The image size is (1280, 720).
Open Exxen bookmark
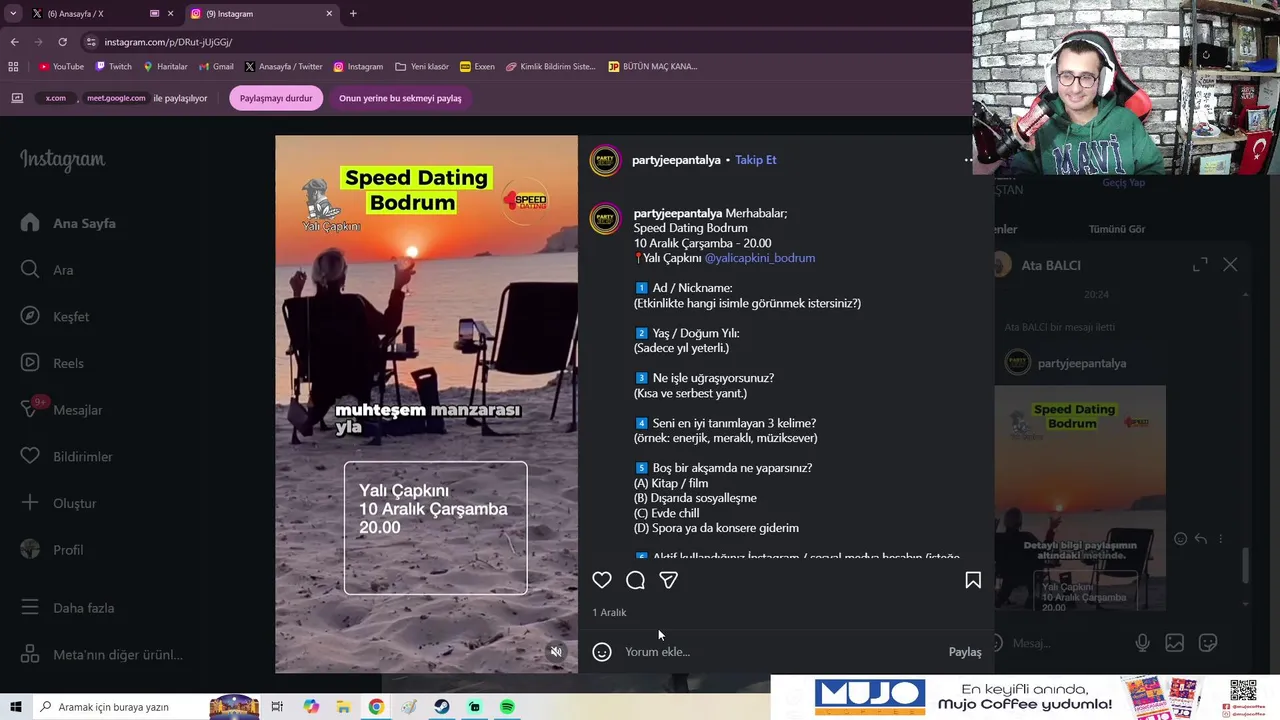(x=477, y=67)
